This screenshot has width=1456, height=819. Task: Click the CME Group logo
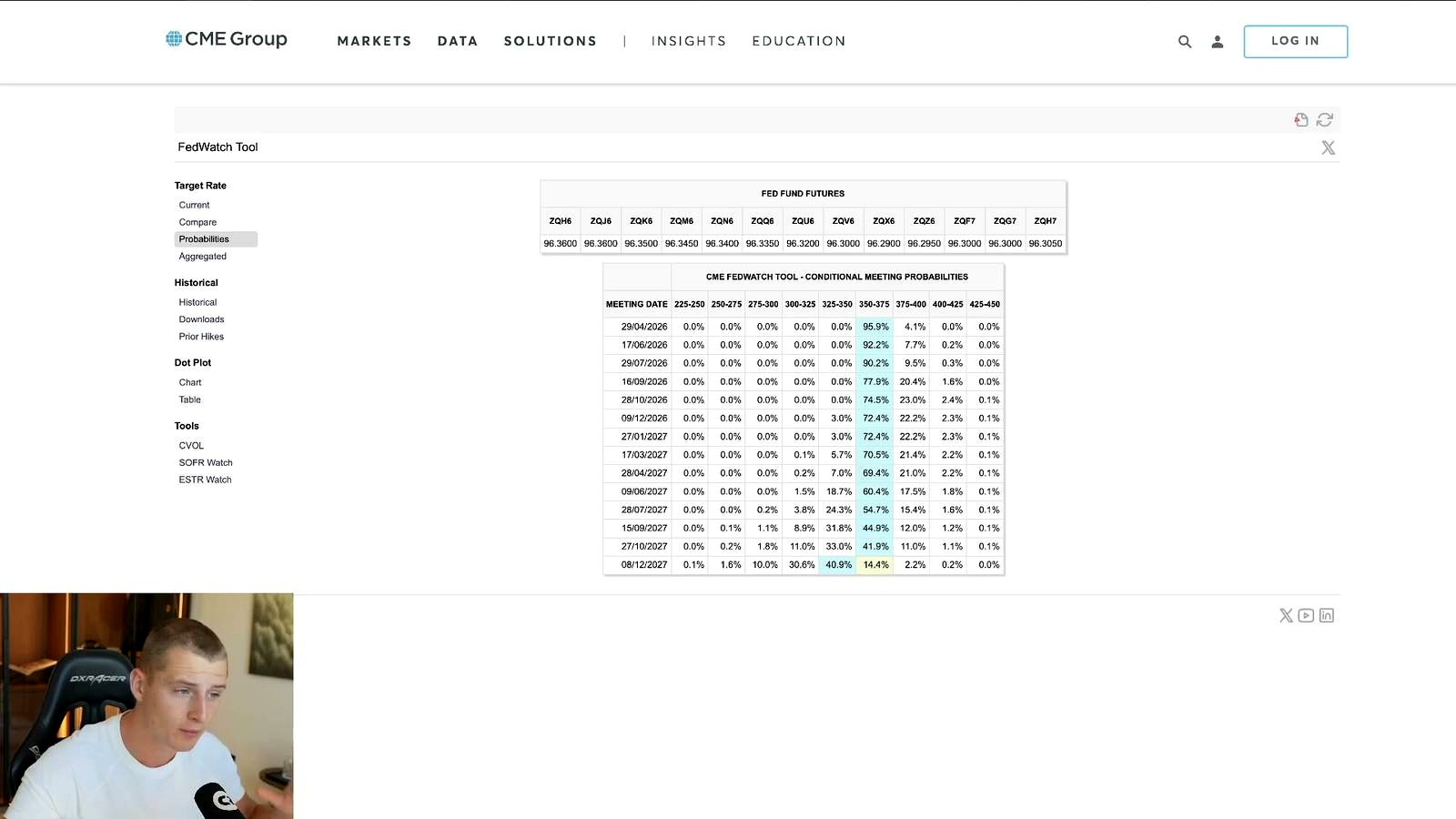[x=227, y=39]
